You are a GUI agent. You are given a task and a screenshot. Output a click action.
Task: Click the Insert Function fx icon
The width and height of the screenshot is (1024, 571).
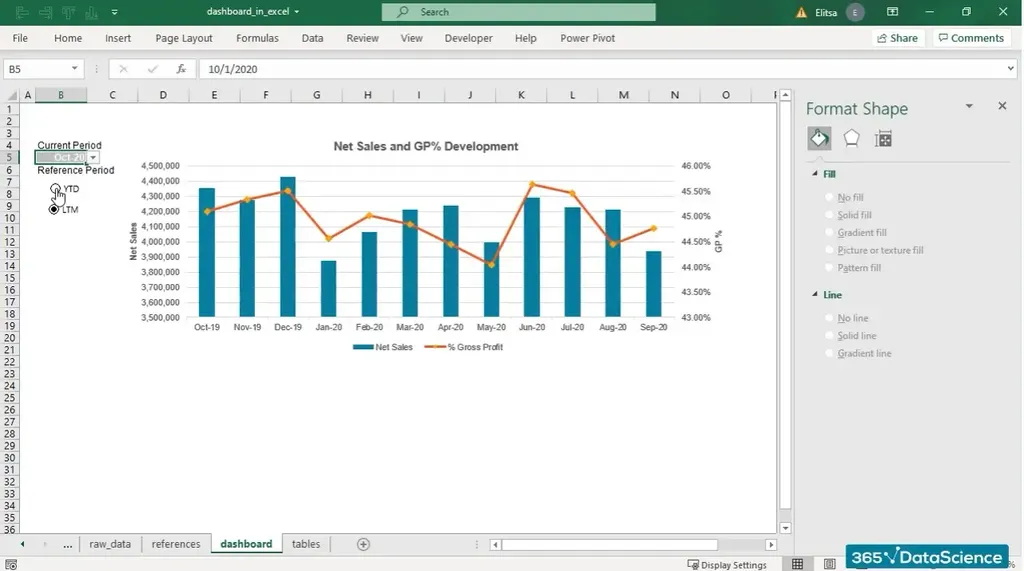pyautogui.click(x=181, y=69)
